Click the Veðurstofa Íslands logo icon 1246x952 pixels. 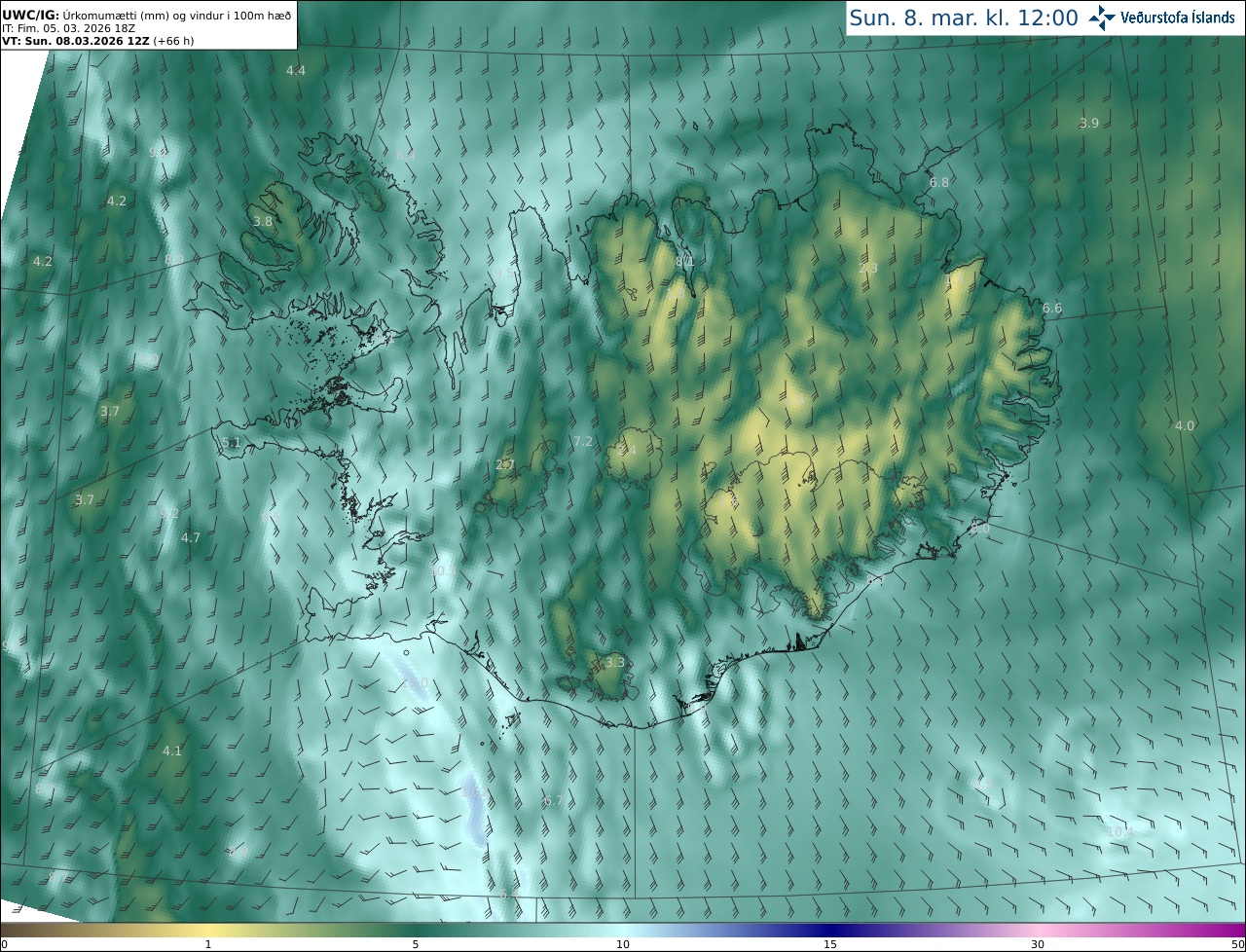1102,18
